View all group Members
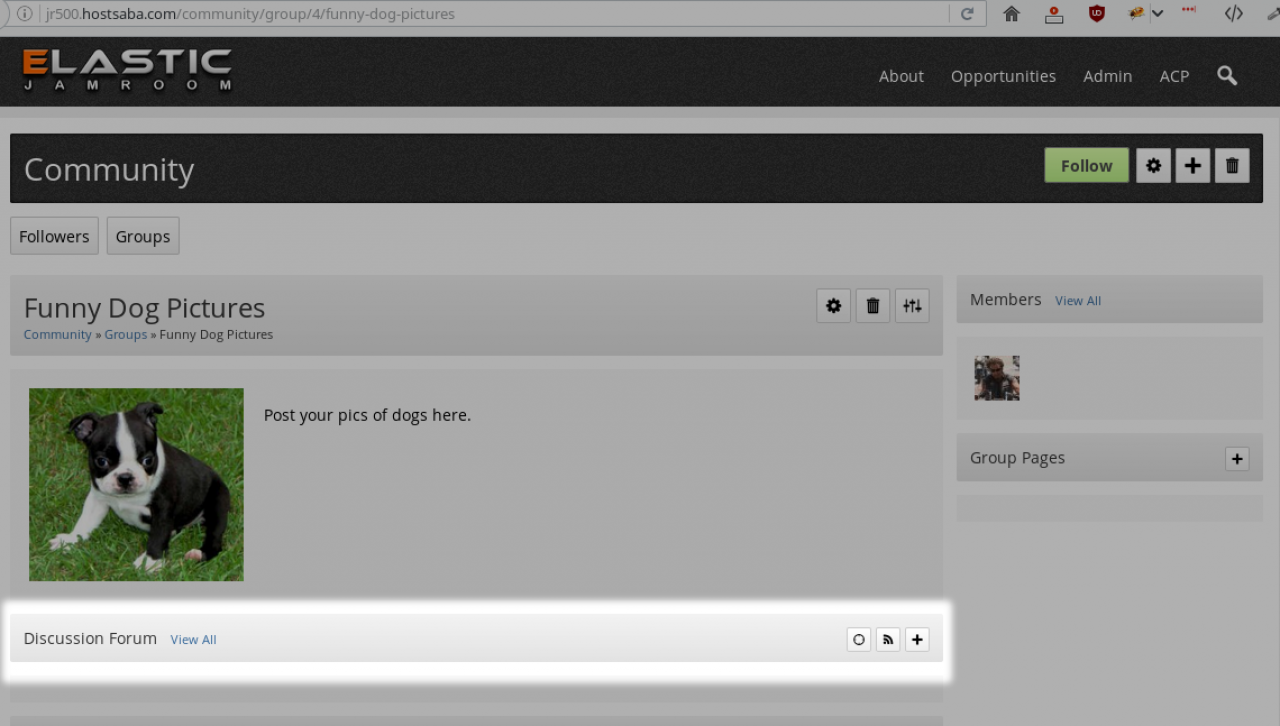 [x=1078, y=300]
